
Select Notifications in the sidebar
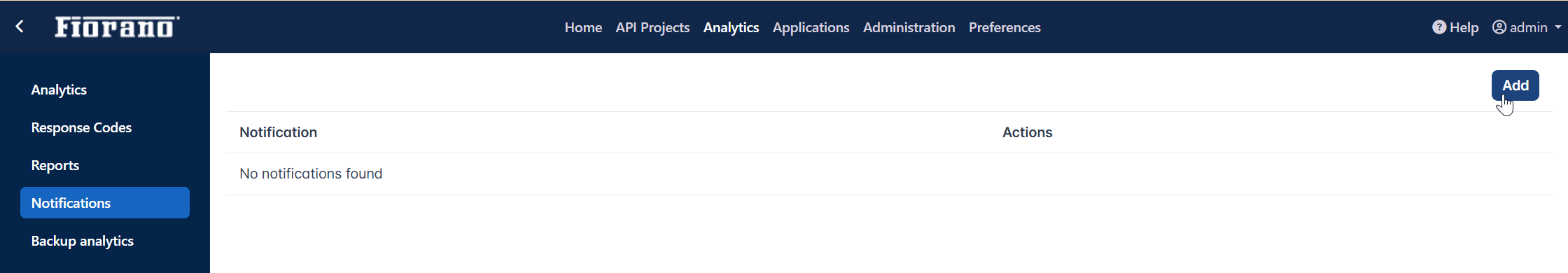point(105,203)
